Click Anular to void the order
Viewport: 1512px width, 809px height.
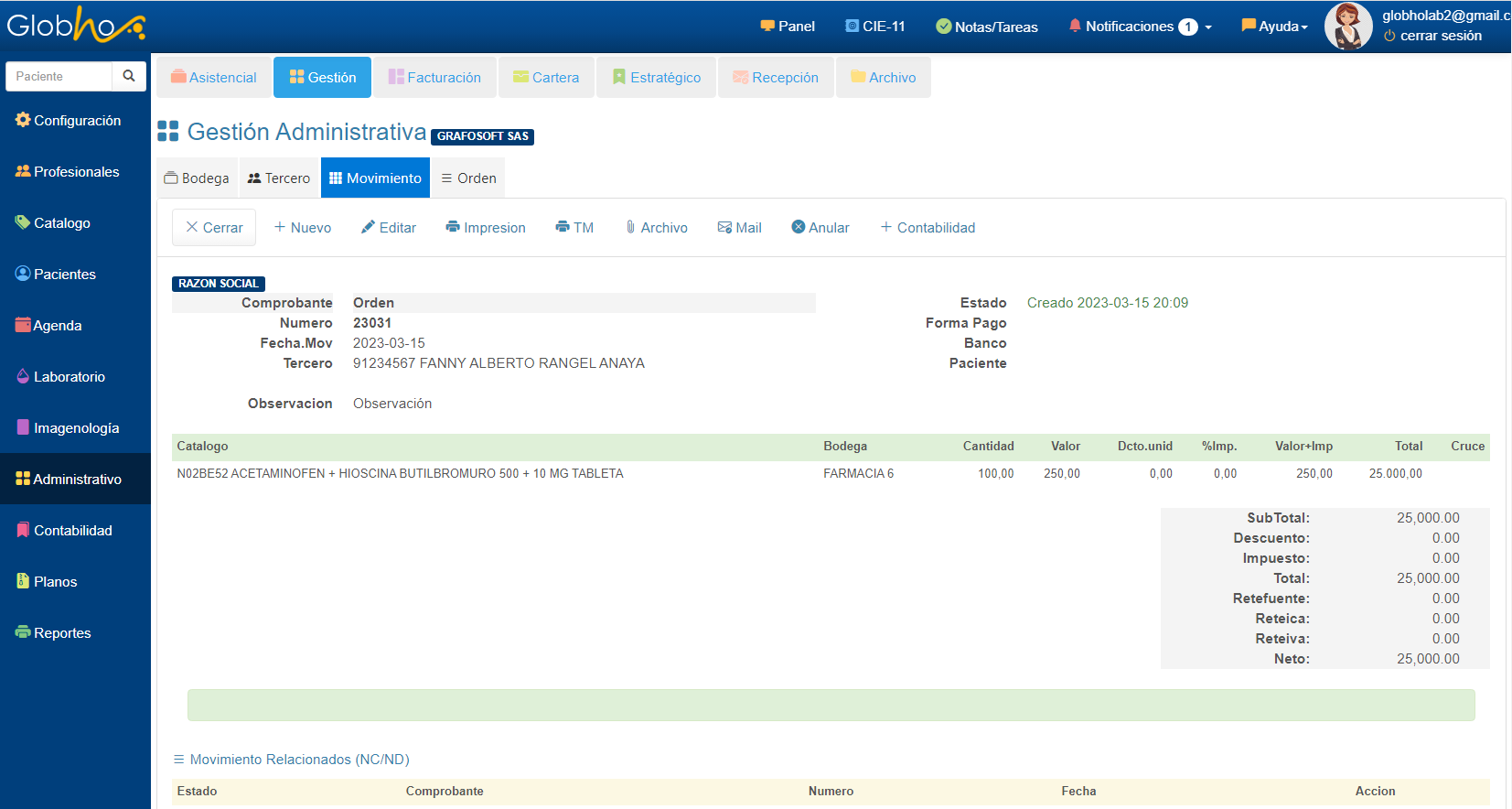pyautogui.click(x=820, y=228)
